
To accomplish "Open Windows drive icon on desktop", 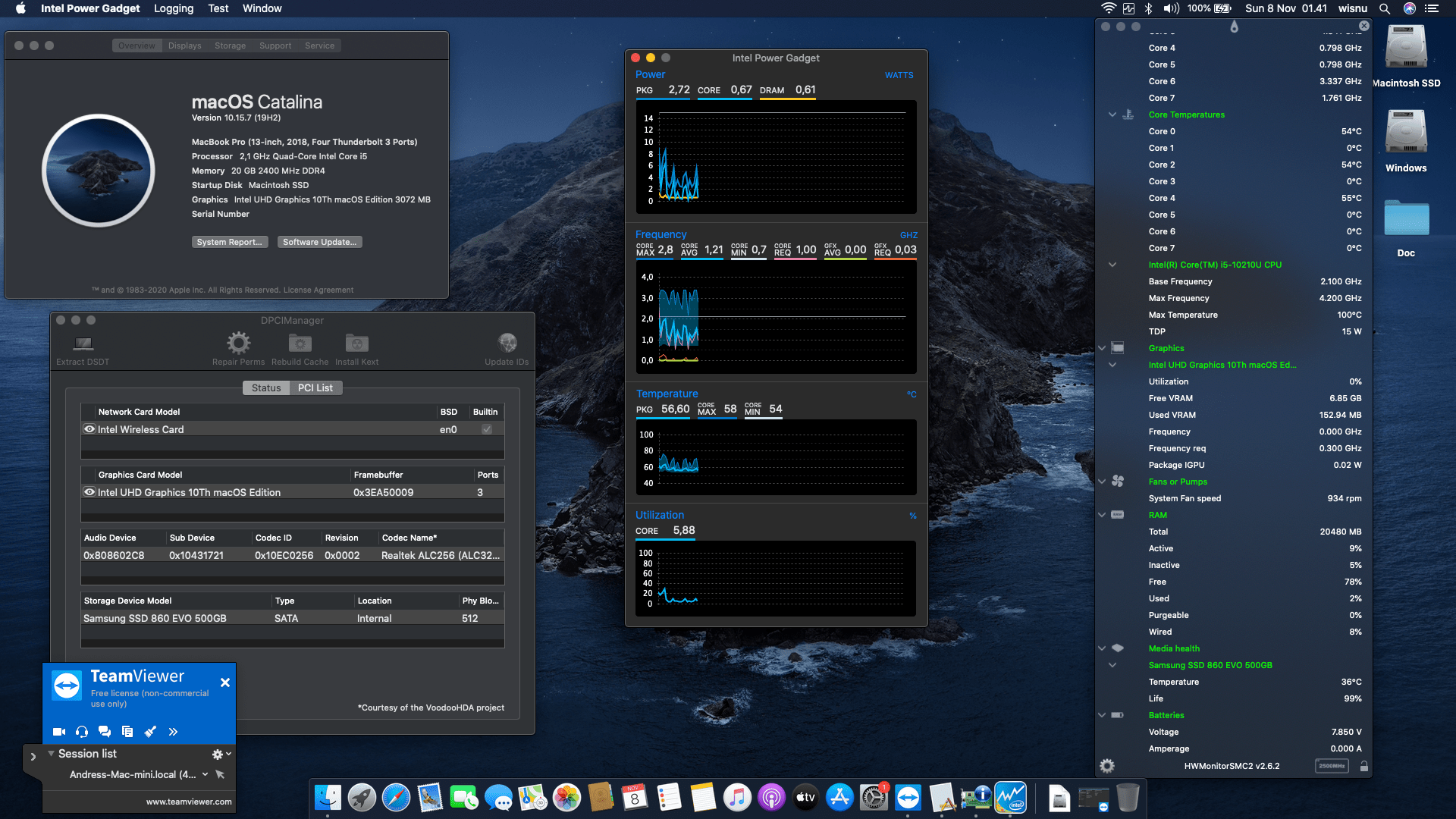I will click(x=1406, y=133).
